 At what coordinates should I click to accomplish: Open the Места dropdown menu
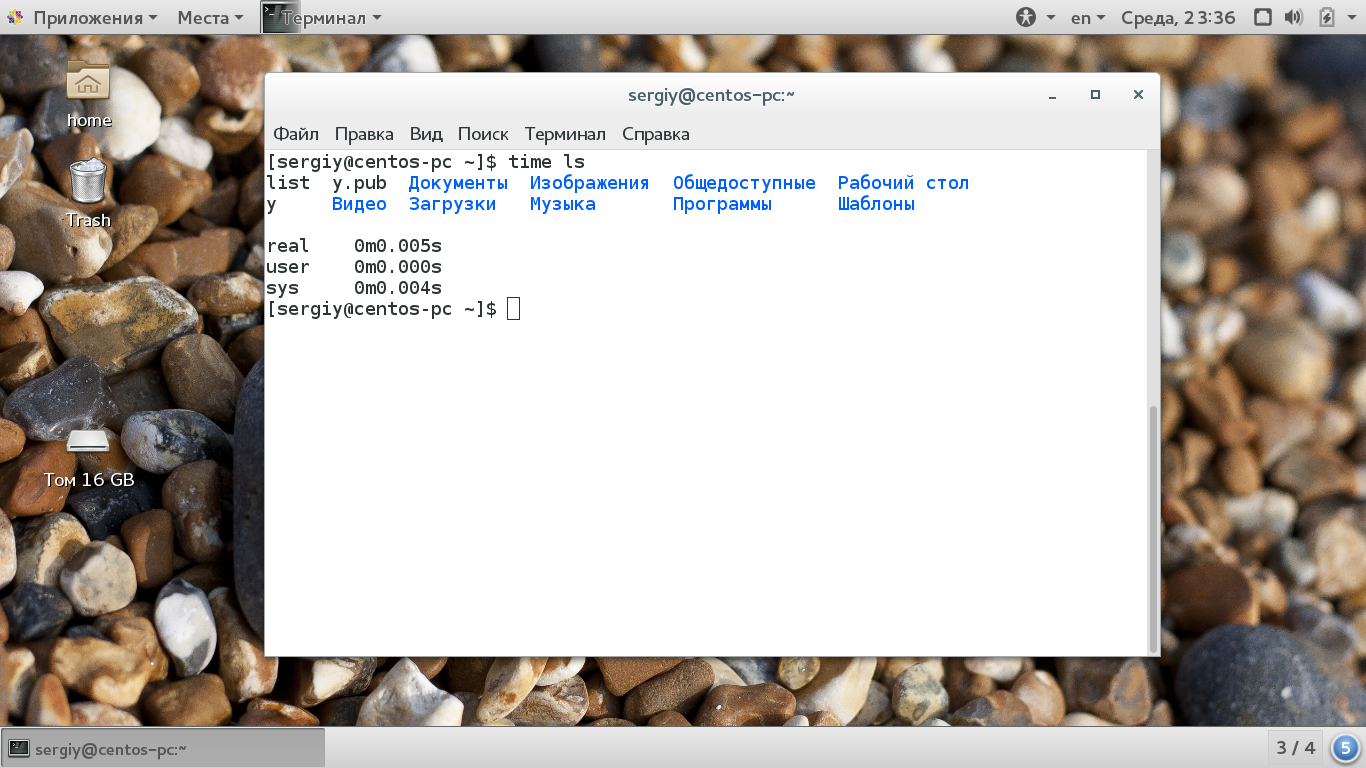tap(210, 17)
